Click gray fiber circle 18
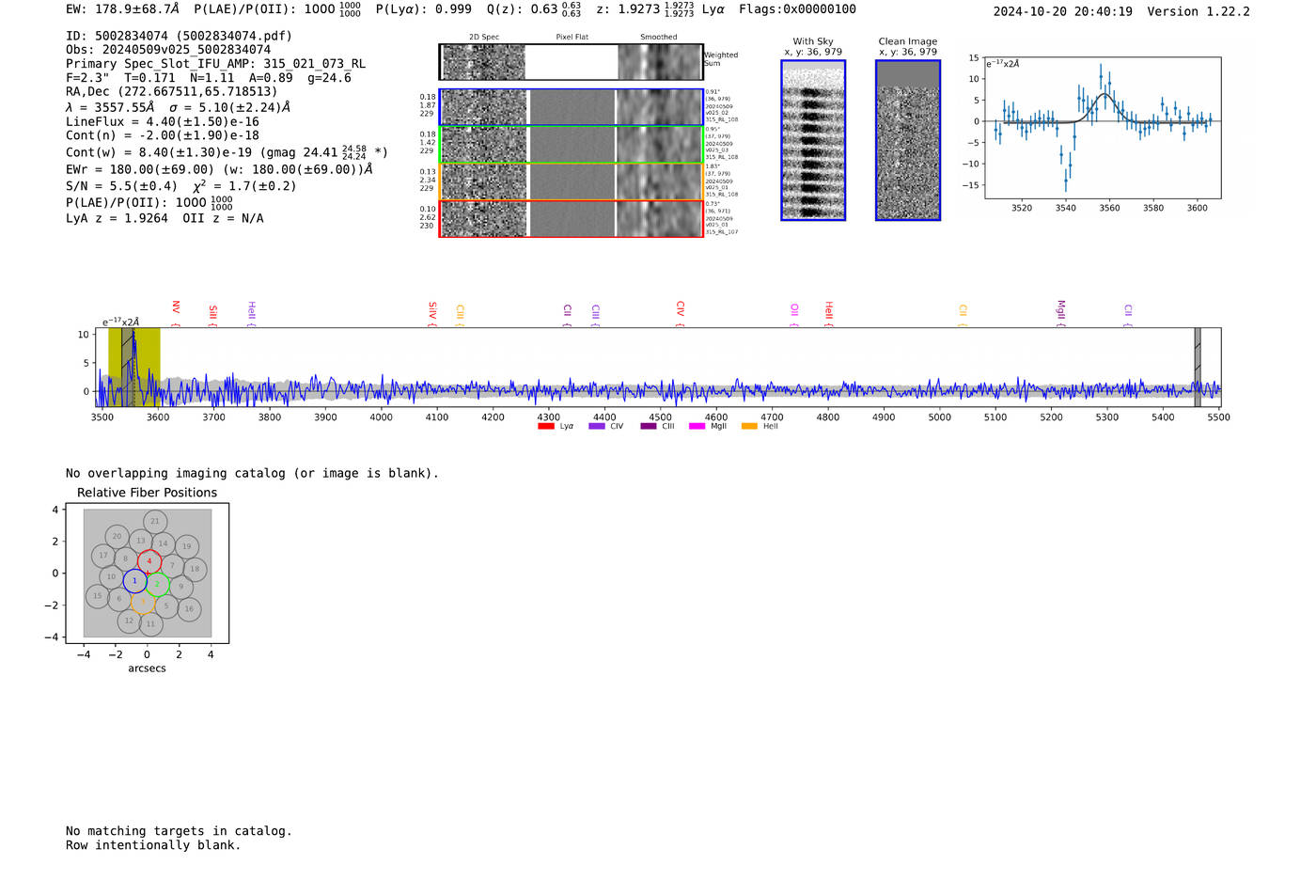This screenshot has height=896, width=1316. point(195,569)
